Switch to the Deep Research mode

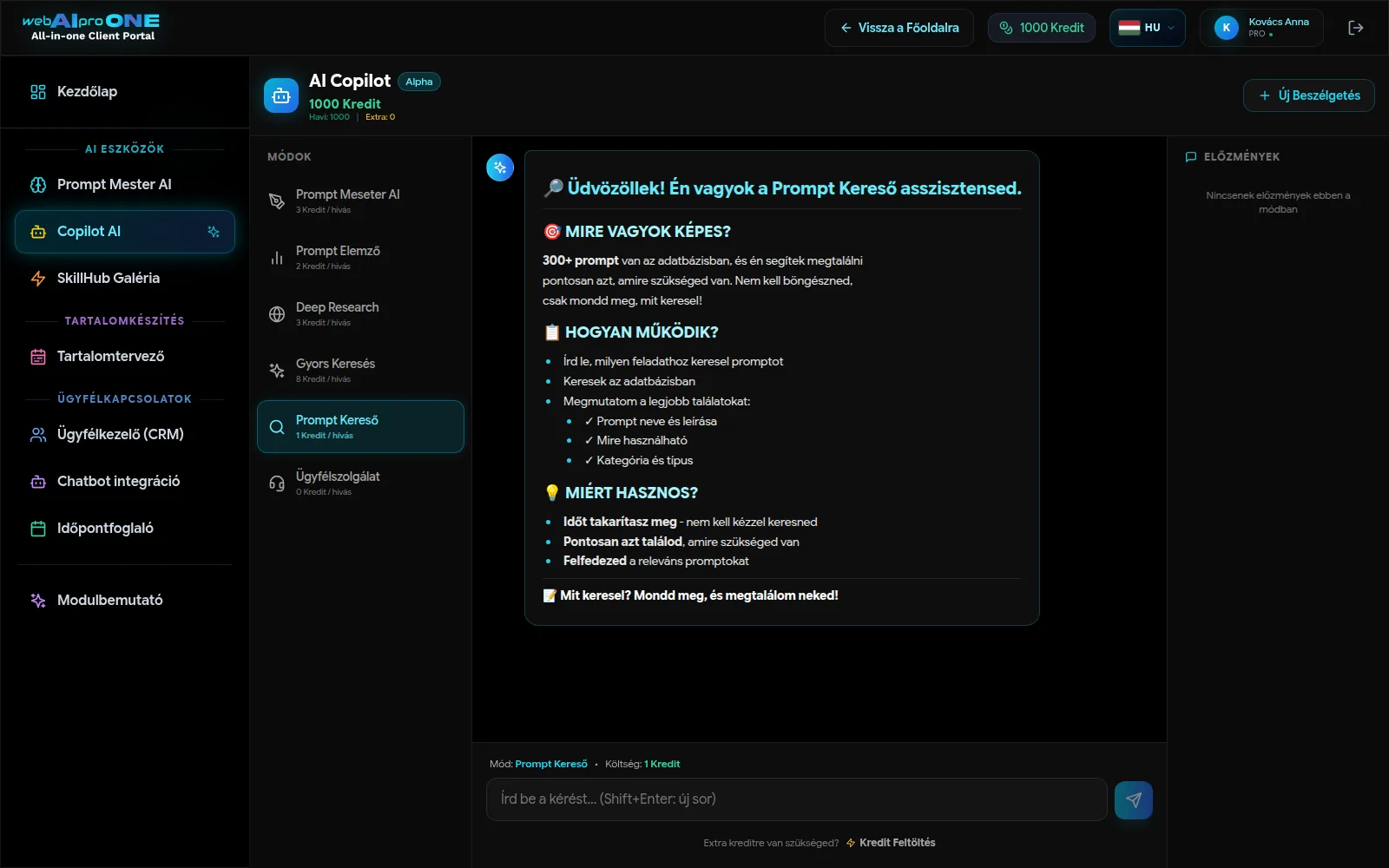tap(360, 313)
